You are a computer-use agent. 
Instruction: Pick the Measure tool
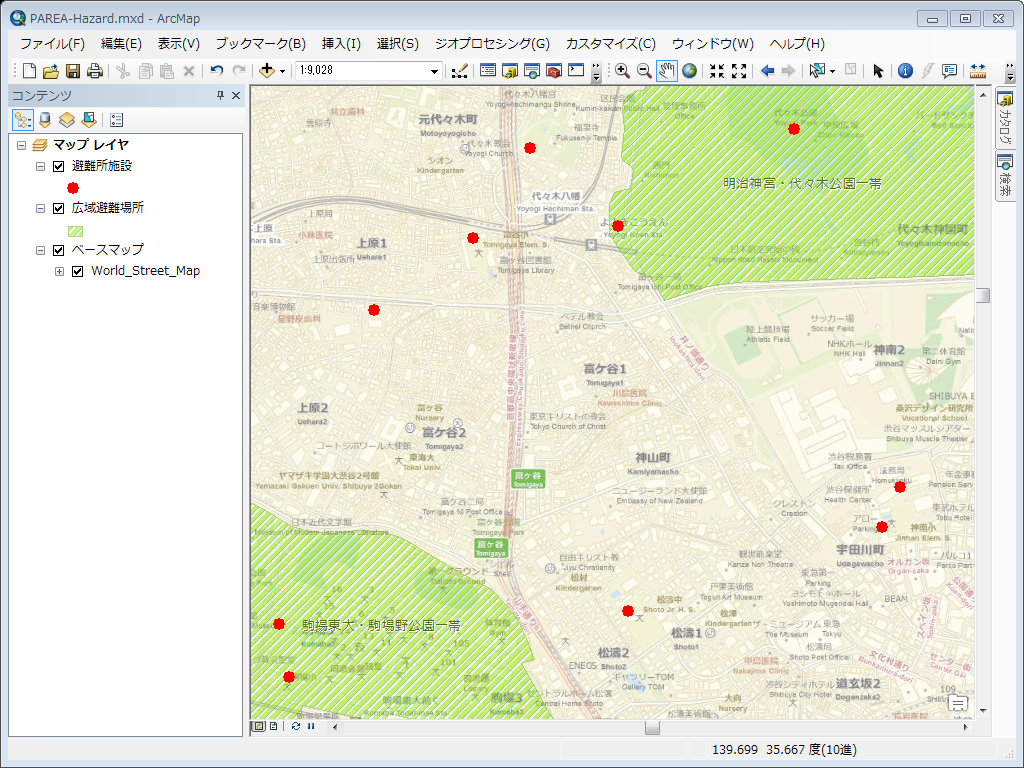coord(978,71)
